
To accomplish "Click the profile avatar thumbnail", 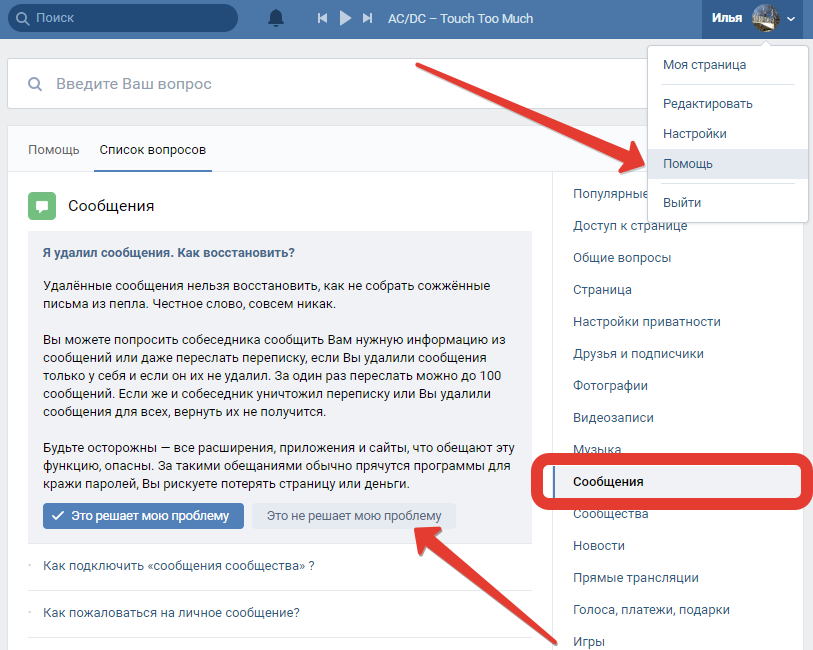I will (x=765, y=18).
